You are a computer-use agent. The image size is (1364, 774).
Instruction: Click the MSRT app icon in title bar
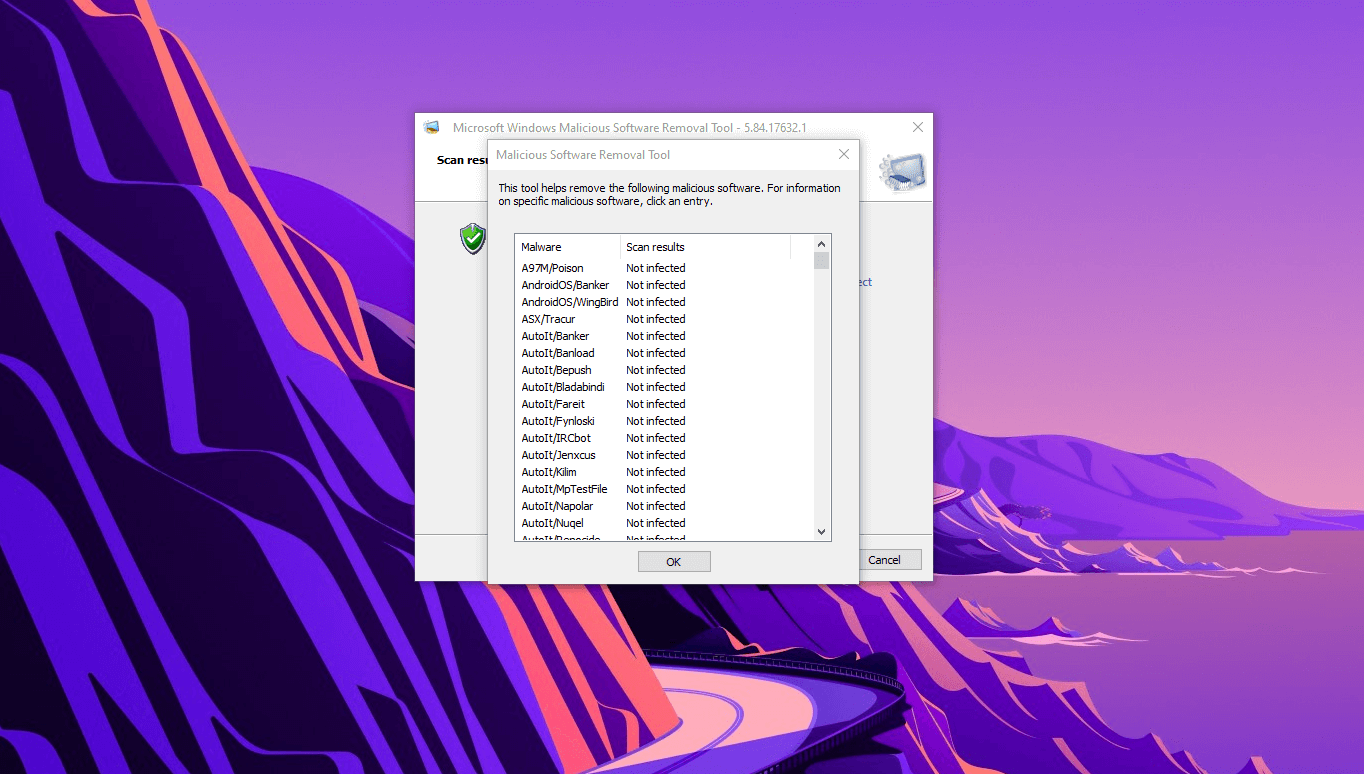432,127
